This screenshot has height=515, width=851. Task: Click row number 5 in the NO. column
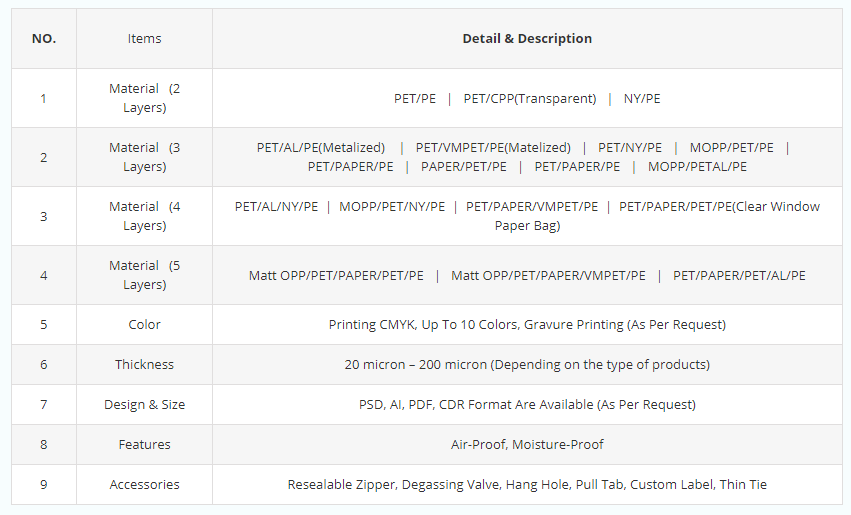[44, 325]
